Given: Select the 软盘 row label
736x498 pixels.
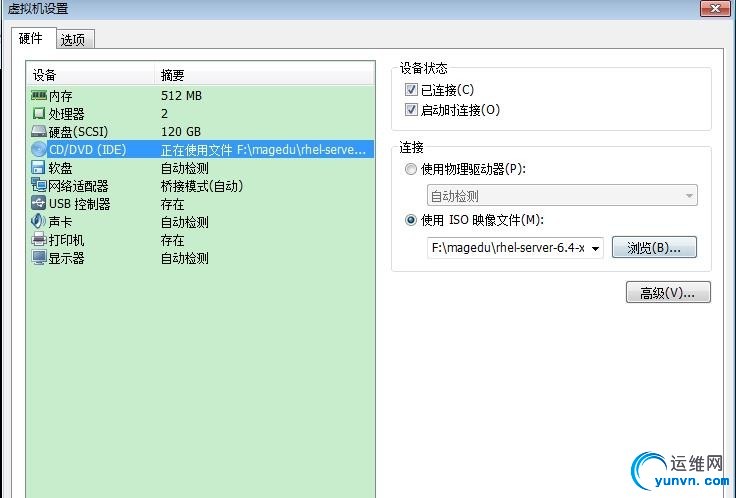Looking at the screenshot, I should click(x=61, y=168).
